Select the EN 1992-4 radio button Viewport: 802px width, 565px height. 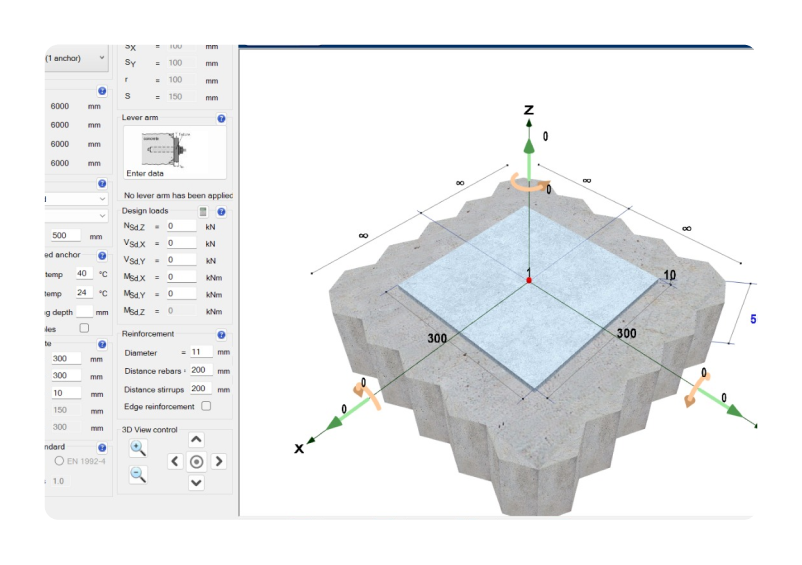click(60, 461)
